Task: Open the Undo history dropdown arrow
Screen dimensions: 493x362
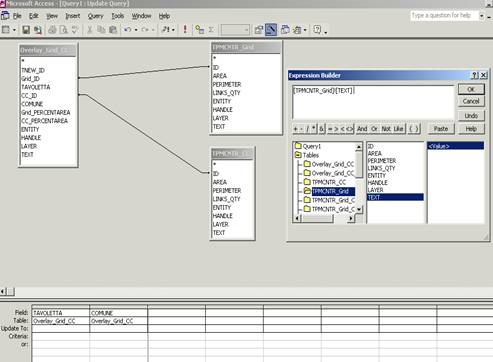Action: tap(136, 30)
